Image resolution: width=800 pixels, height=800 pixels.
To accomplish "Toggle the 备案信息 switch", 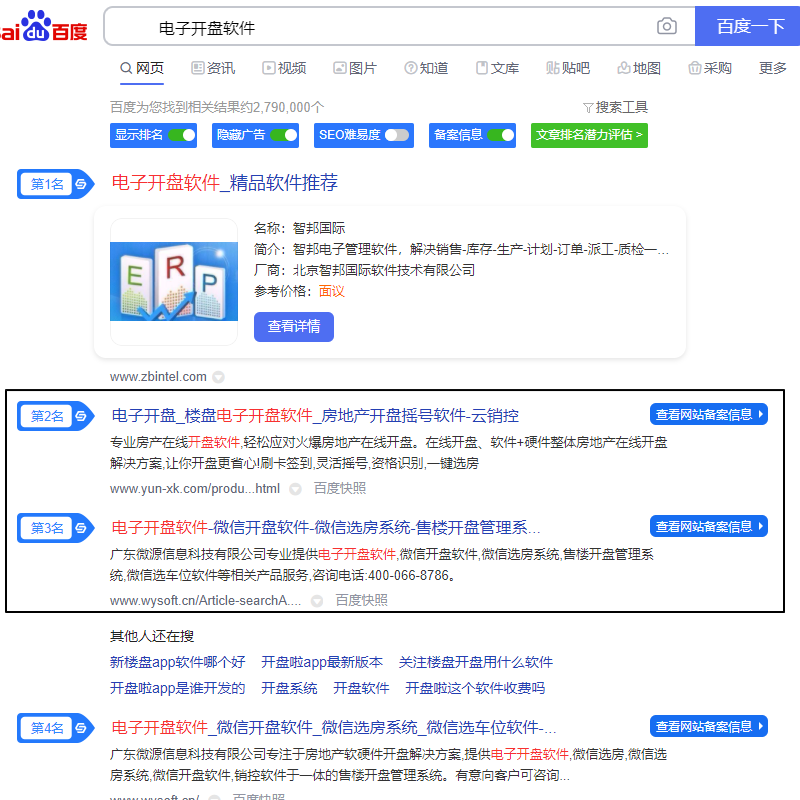I will click(x=501, y=135).
